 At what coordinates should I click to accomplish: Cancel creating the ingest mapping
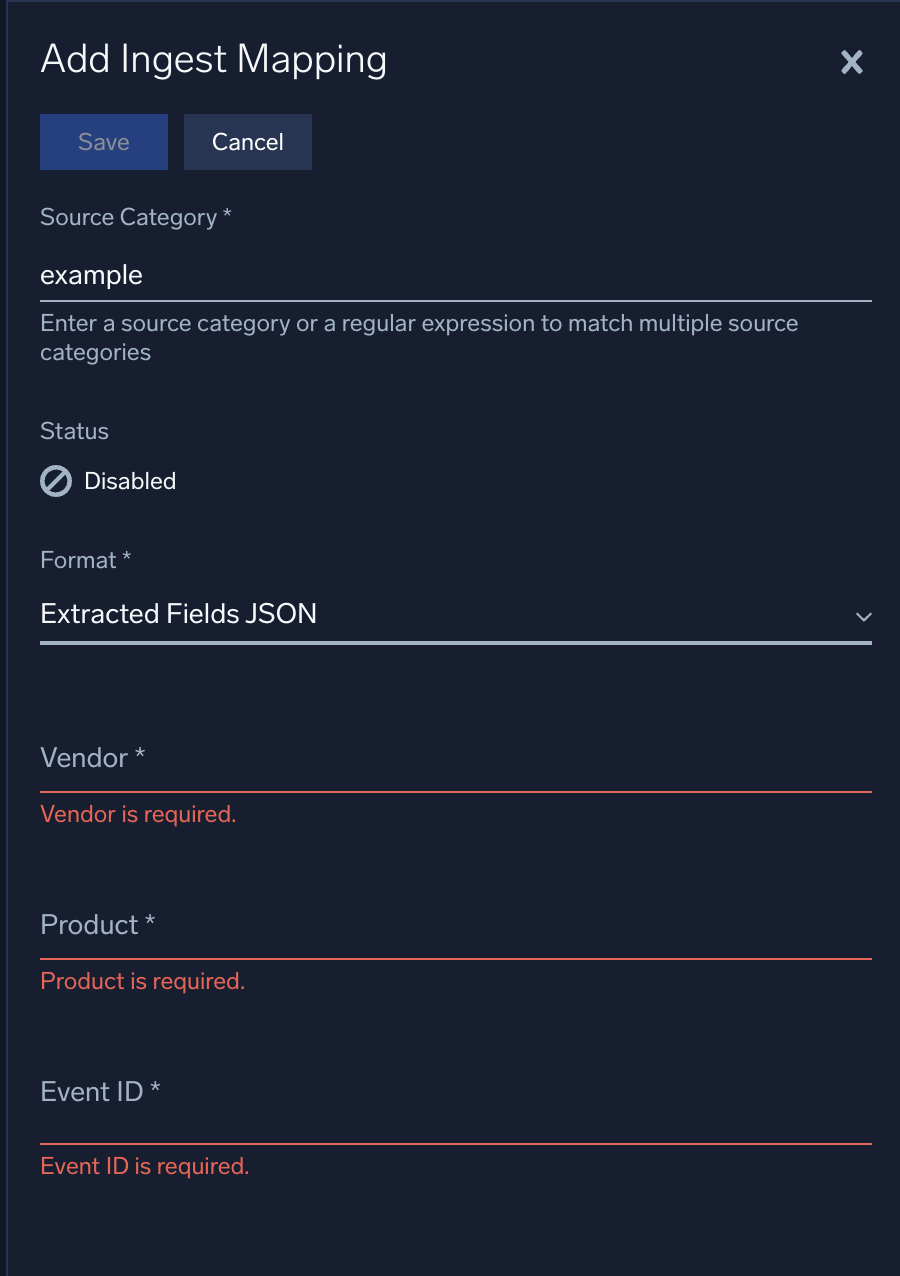247,141
